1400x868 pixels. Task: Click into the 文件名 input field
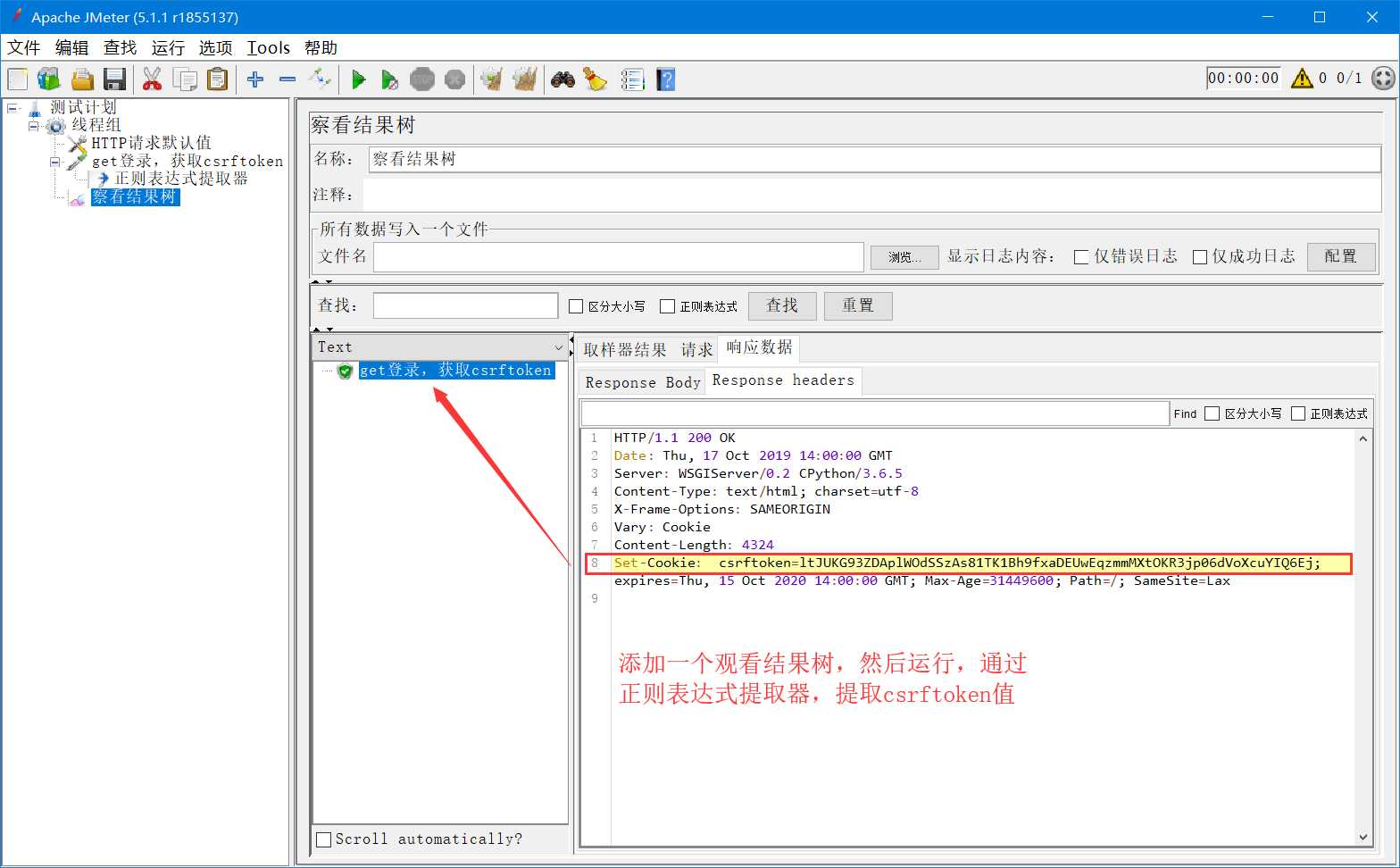(618, 256)
